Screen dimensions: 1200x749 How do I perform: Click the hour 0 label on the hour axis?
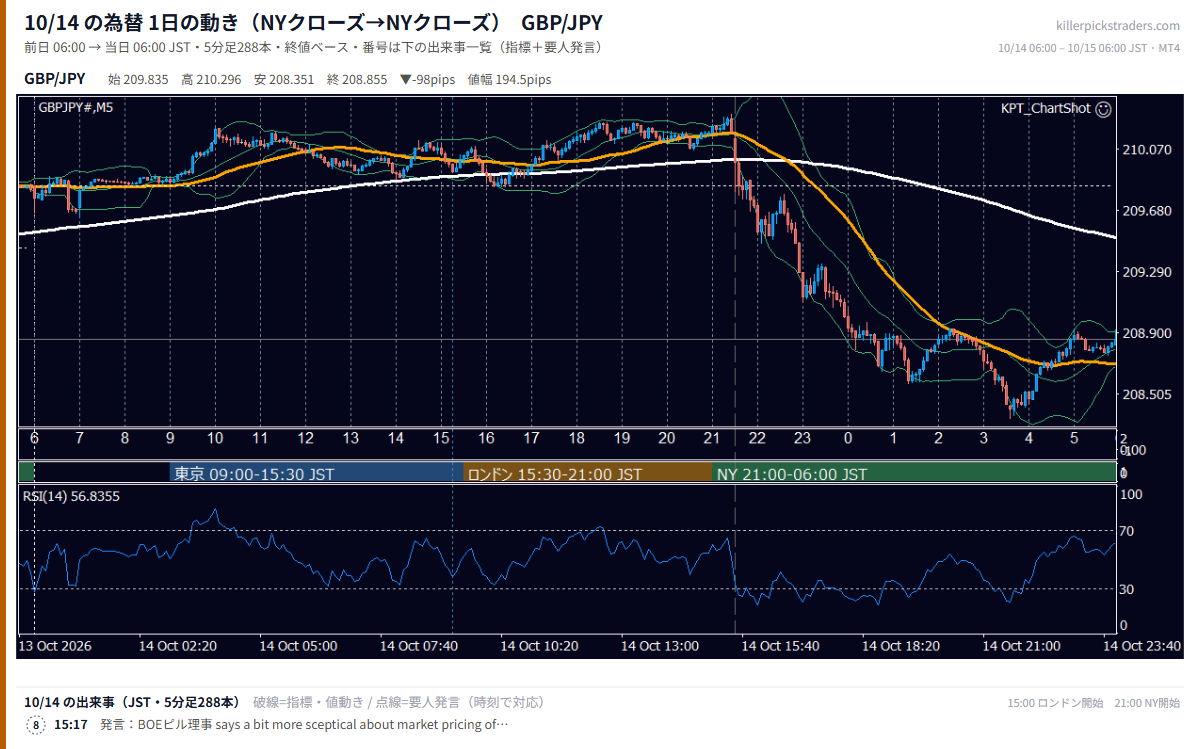click(848, 438)
